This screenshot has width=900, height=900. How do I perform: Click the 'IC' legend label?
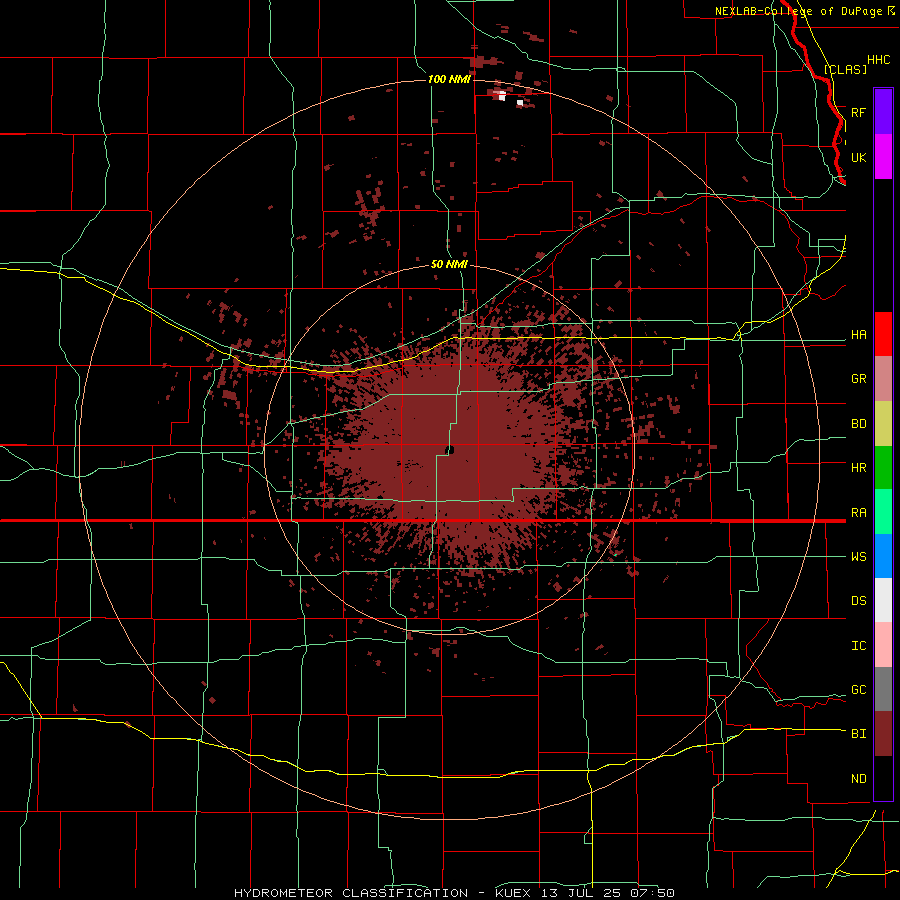(858, 646)
